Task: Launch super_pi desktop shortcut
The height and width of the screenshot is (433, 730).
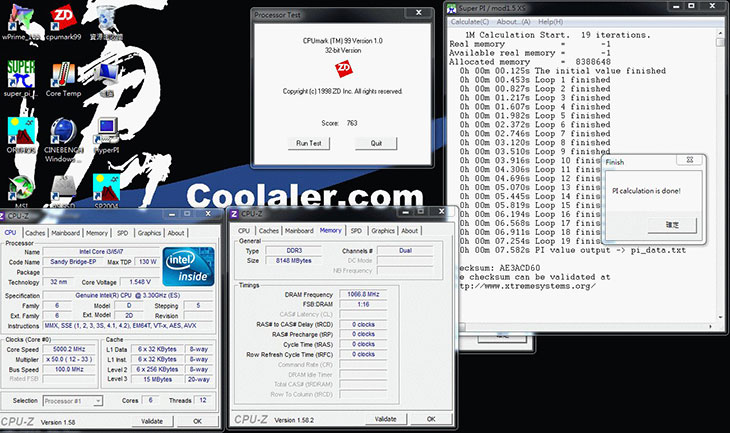Action: click(20, 78)
